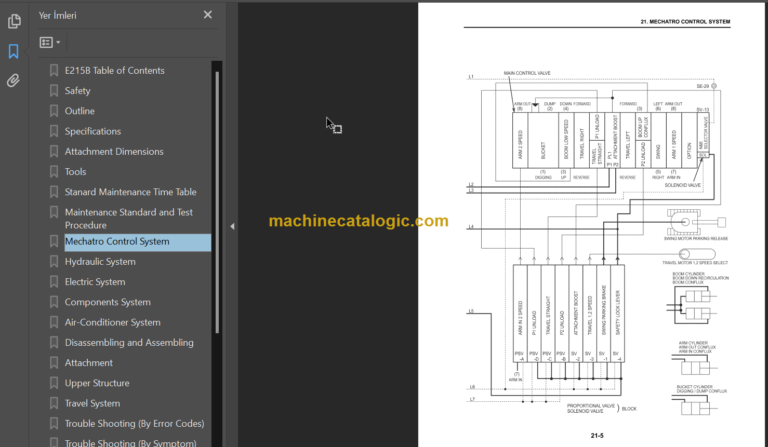Click SWING MOTOR PARKING RELEASE label
Screen dimensions: 768x447
coord(696,238)
